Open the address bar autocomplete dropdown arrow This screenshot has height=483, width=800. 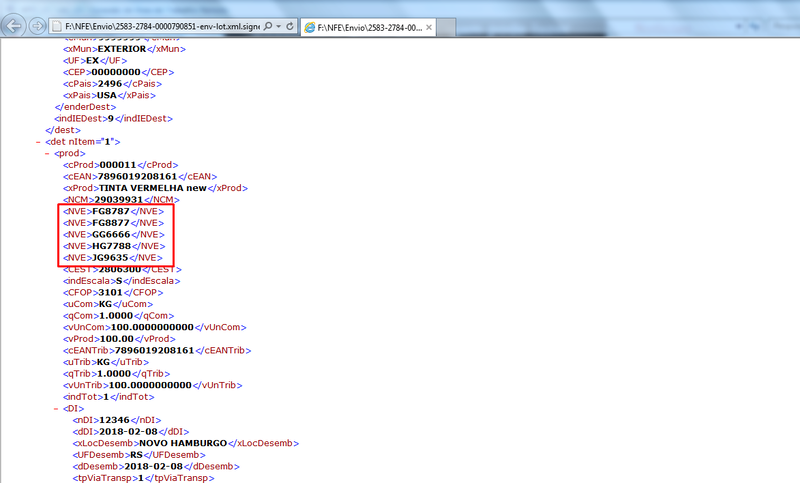click(x=279, y=26)
